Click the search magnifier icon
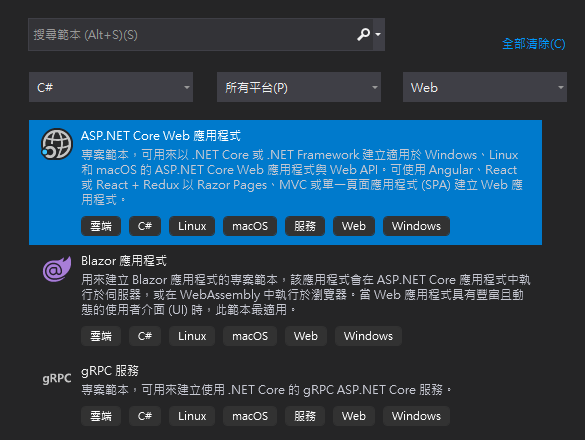This screenshot has width=585, height=440. pos(363,34)
